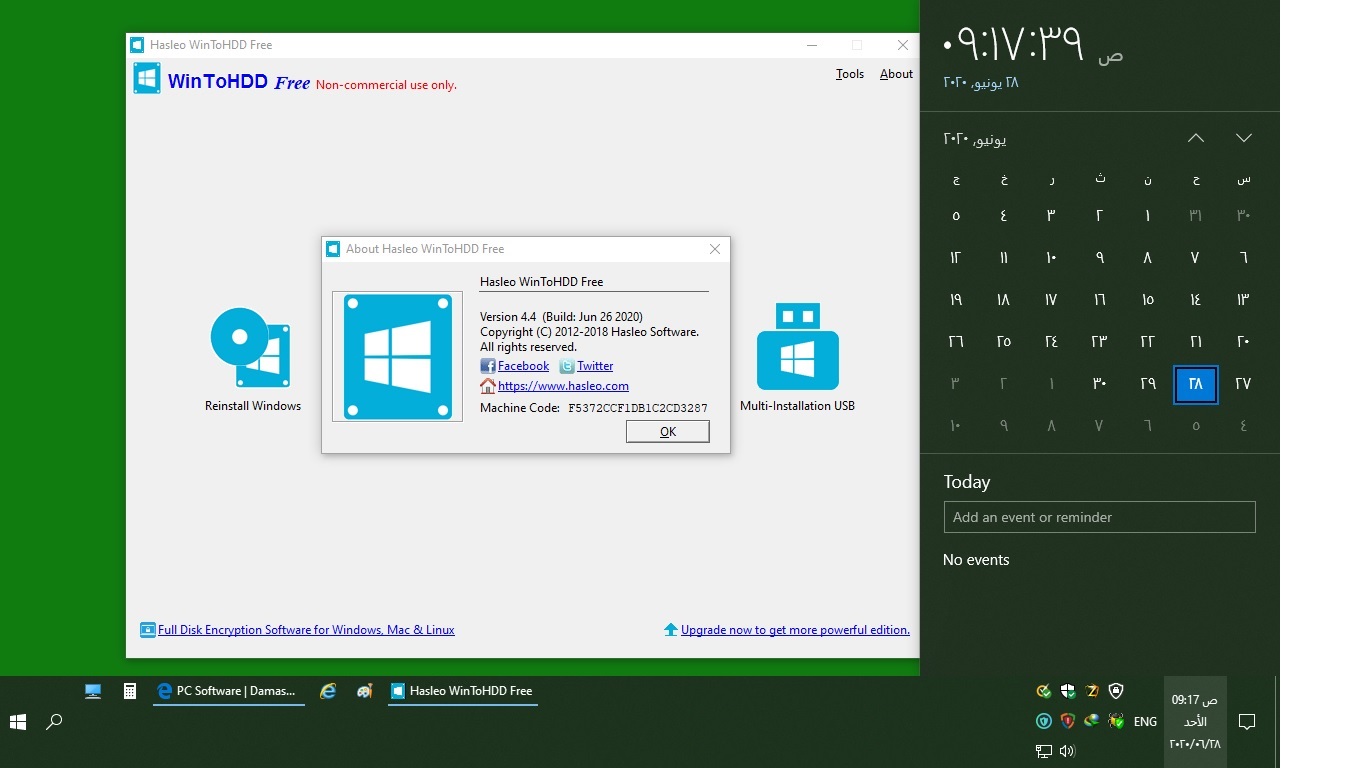
Task: Click the Machine Code value text
Action: click(x=638, y=408)
